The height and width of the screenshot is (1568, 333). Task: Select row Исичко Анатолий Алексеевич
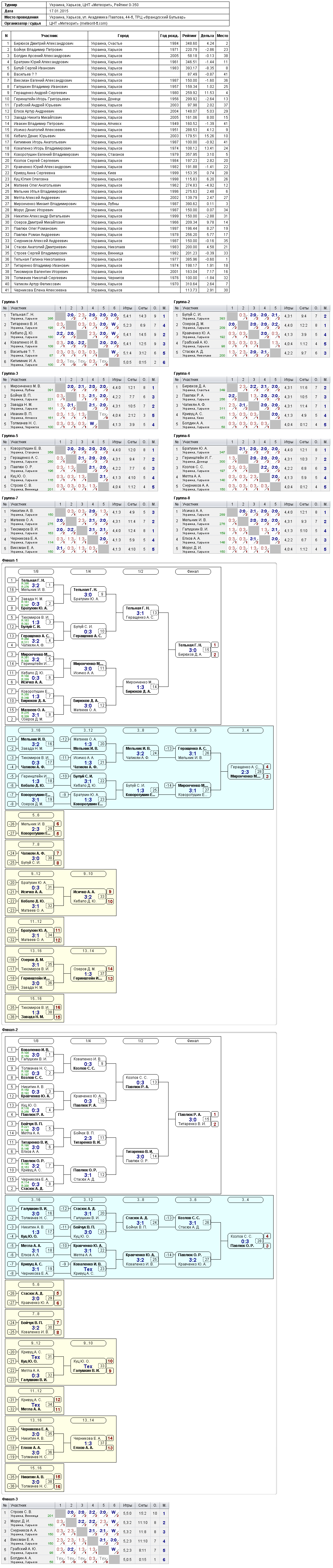click(x=116, y=130)
